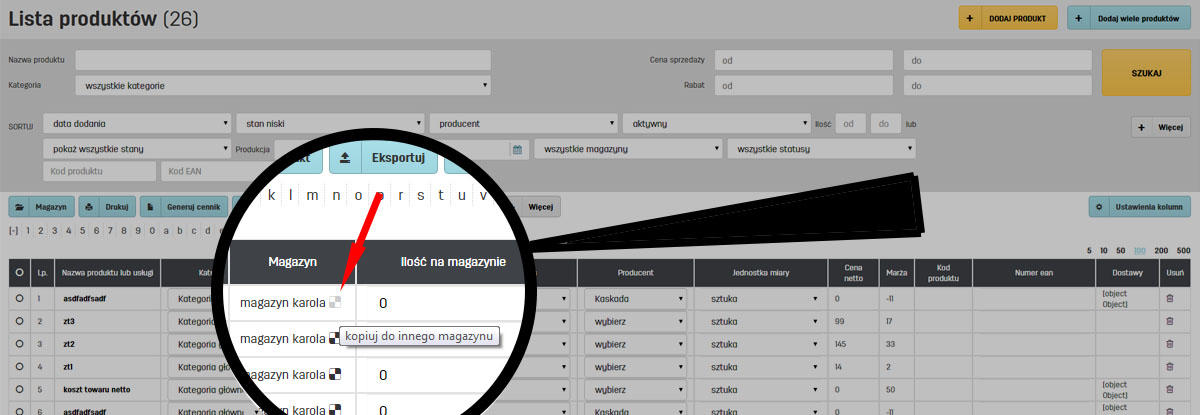Screen dimensions: 1200x415
Task: Select the radio circle for row 1
Action: pyautogui.click(x=19, y=298)
